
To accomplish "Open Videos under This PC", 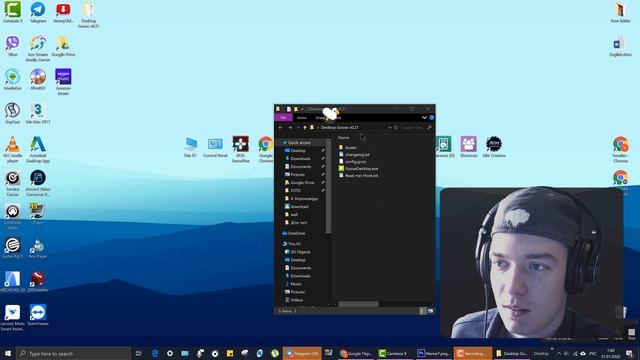I will [x=294, y=300].
